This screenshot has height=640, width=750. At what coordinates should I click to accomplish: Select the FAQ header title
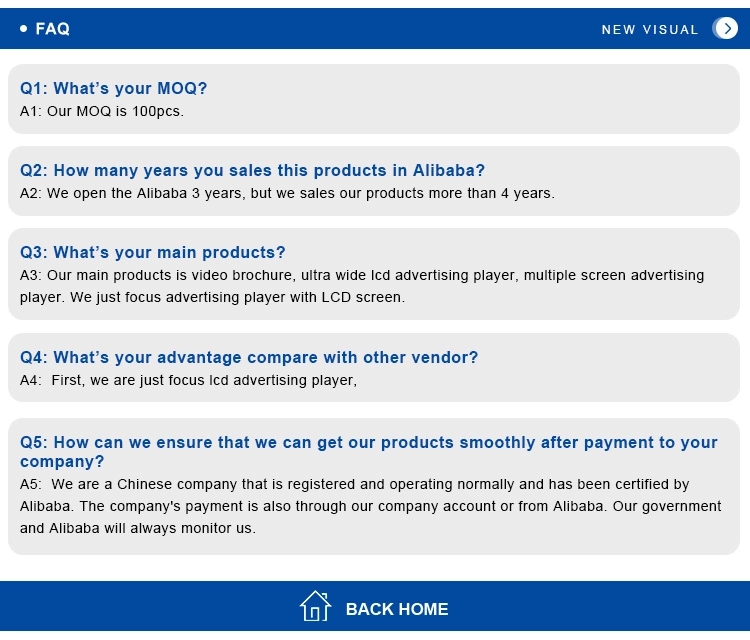point(53,29)
